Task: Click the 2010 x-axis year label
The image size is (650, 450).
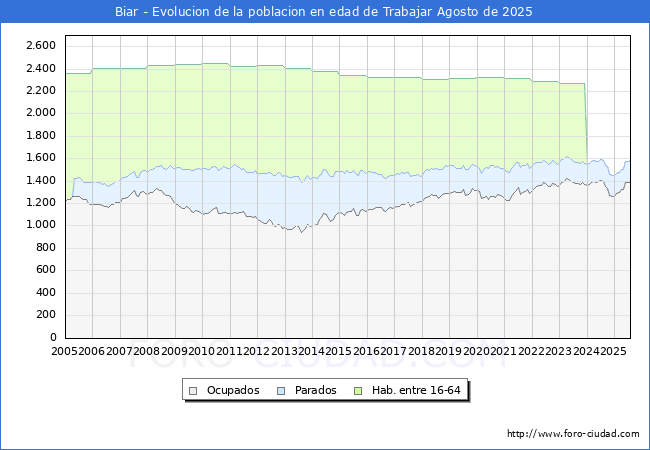Action: [201, 351]
